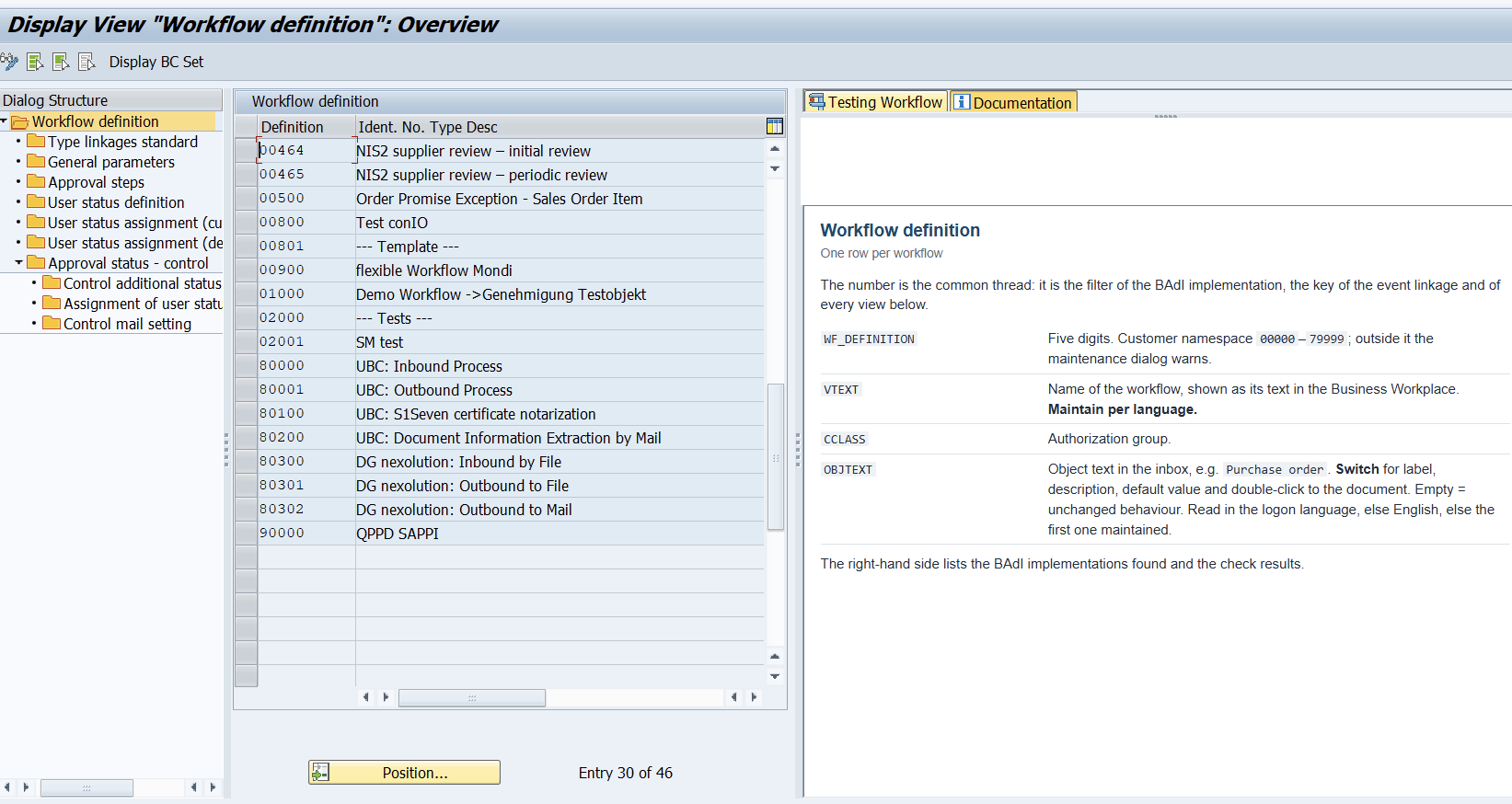Image resolution: width=1512 pixels, height=804 pixels.
Task: Click the Control additional status folder icon
Action: pos(52,282)
